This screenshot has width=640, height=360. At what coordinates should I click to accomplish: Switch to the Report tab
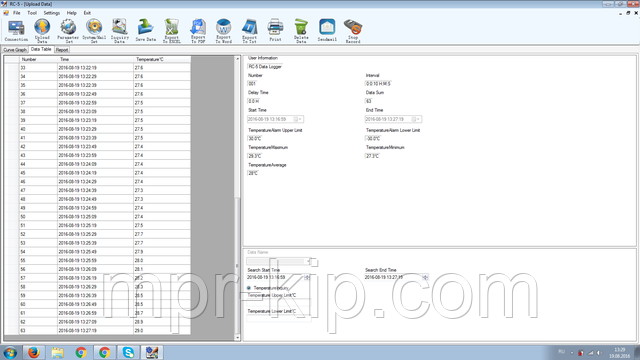[62, 50]
